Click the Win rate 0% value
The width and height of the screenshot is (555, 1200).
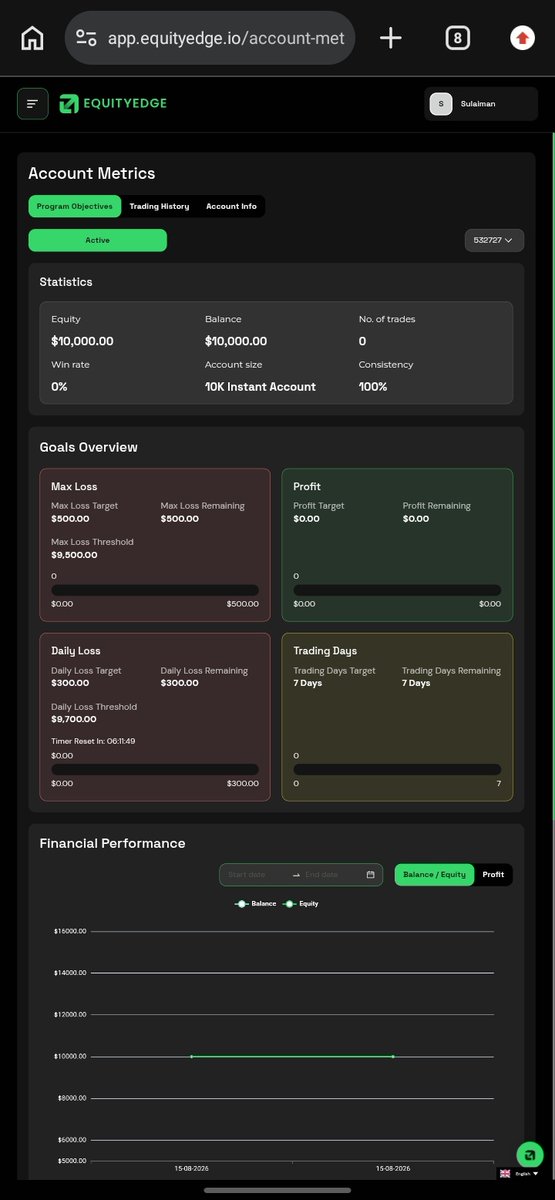point(59,386)
